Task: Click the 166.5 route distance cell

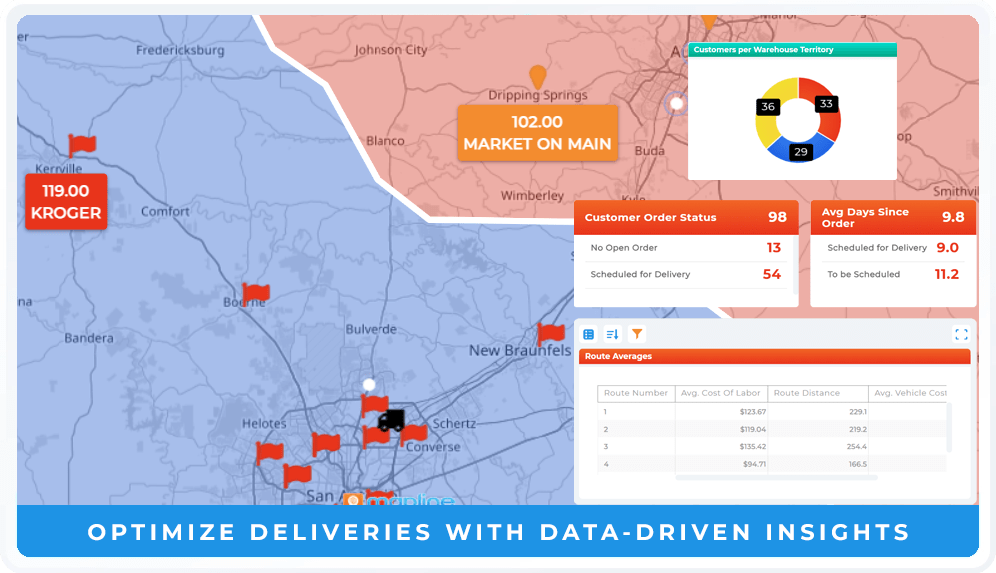Action: click(x=818, y=464)
